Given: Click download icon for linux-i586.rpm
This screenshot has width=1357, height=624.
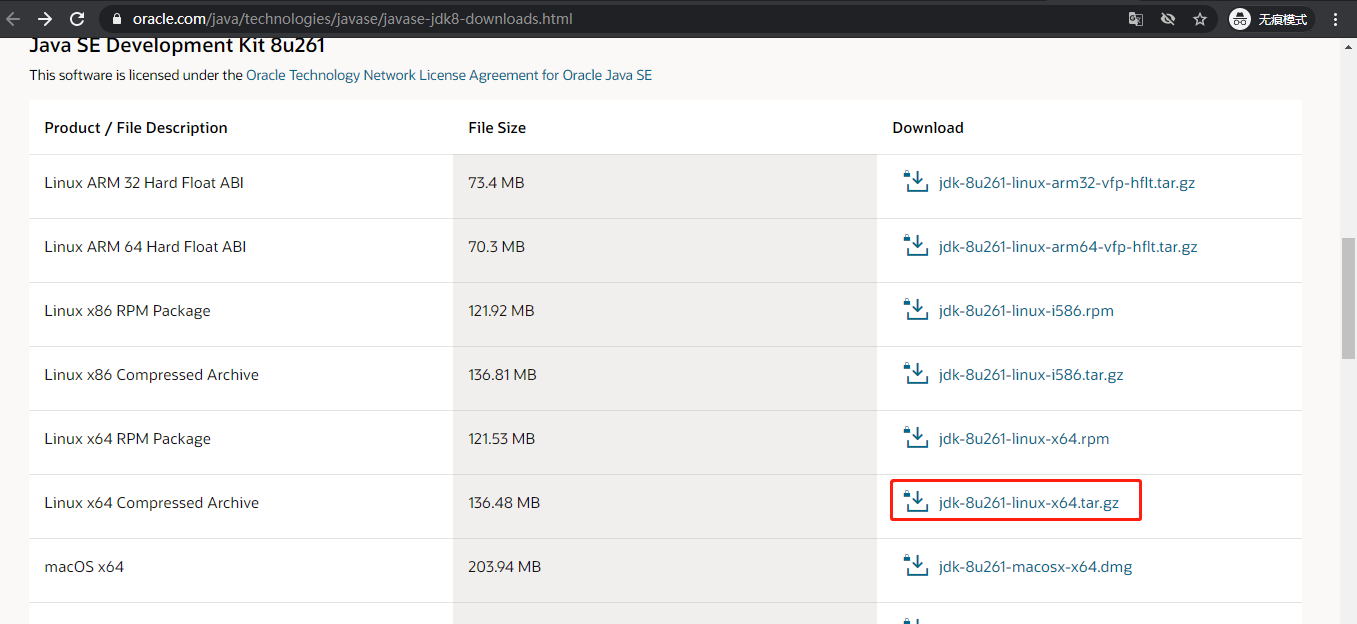Looking at the screenshot, I should [916, 310].
